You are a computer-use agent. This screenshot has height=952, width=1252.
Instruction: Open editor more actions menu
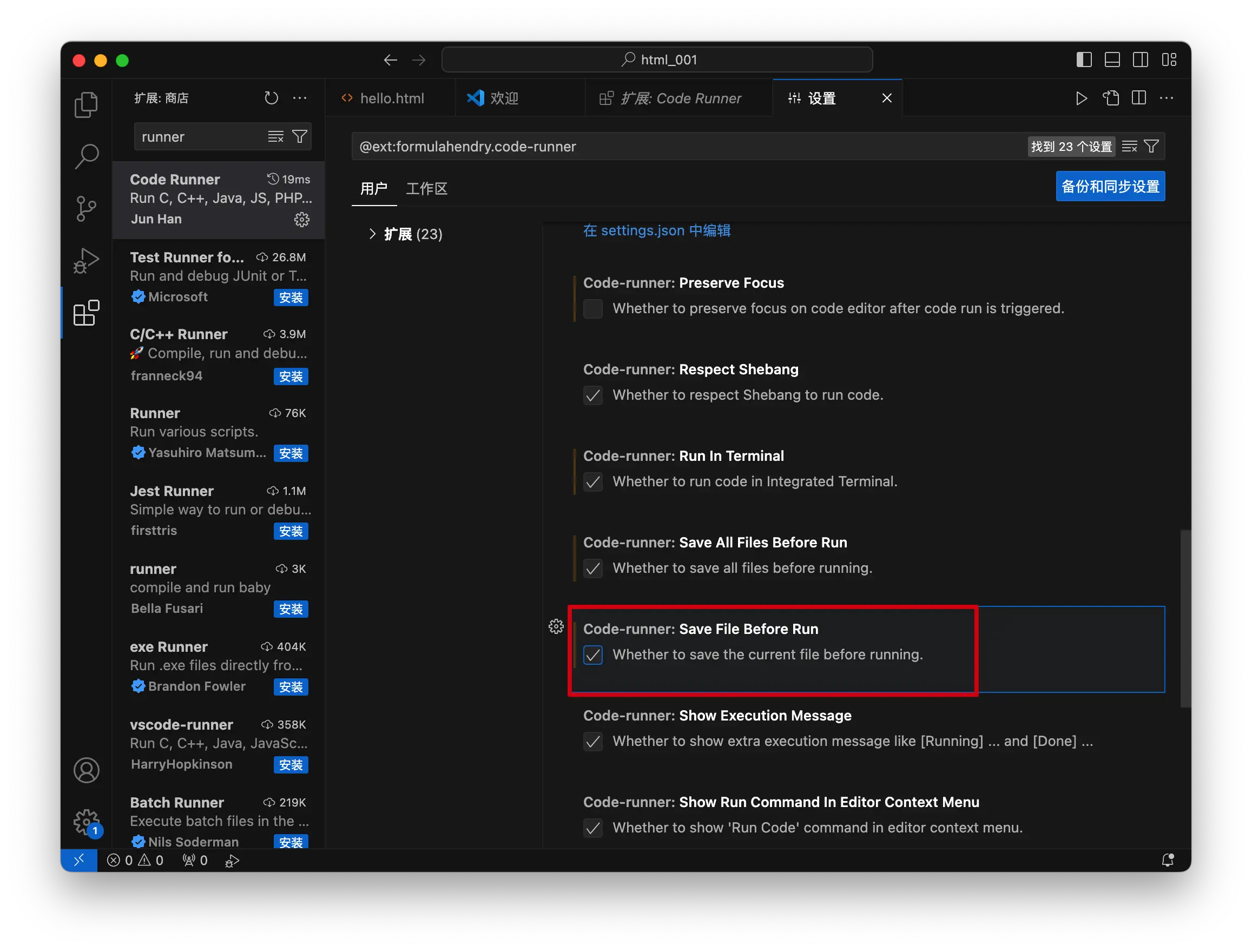tap(1167, 98)
